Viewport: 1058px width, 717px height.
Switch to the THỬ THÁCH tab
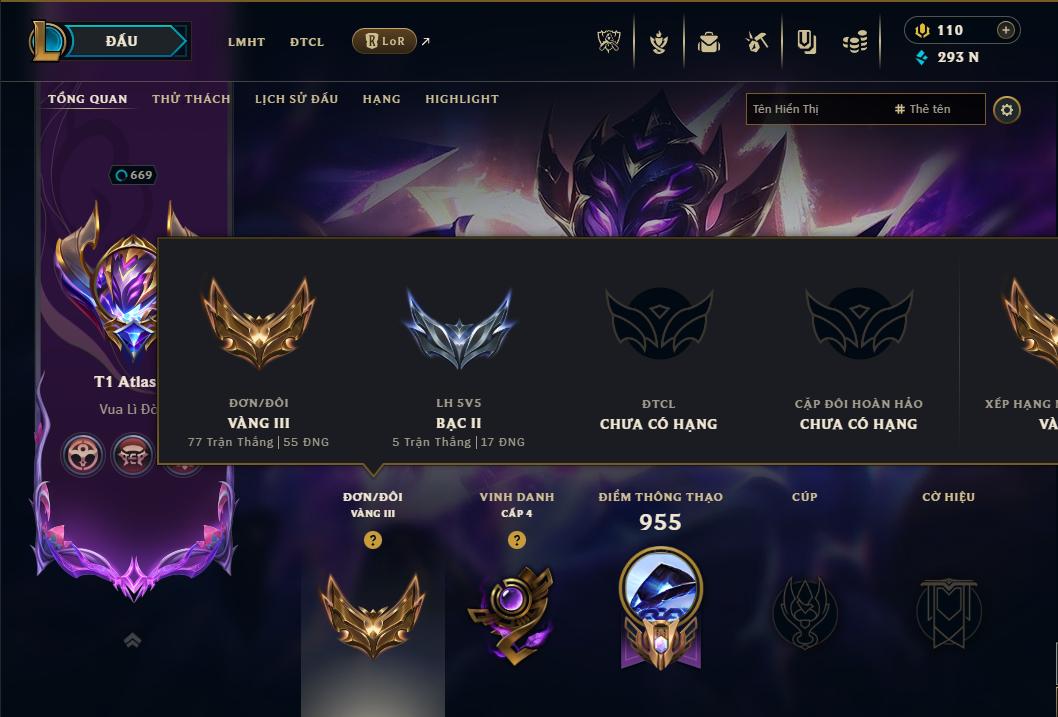point(191,99)
